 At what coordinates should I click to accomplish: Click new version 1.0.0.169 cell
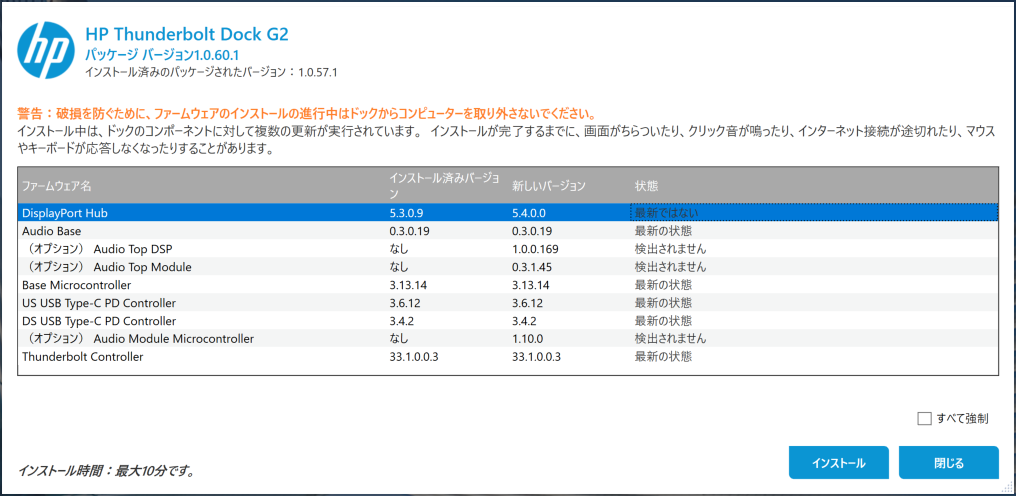(x=535, y=249)
